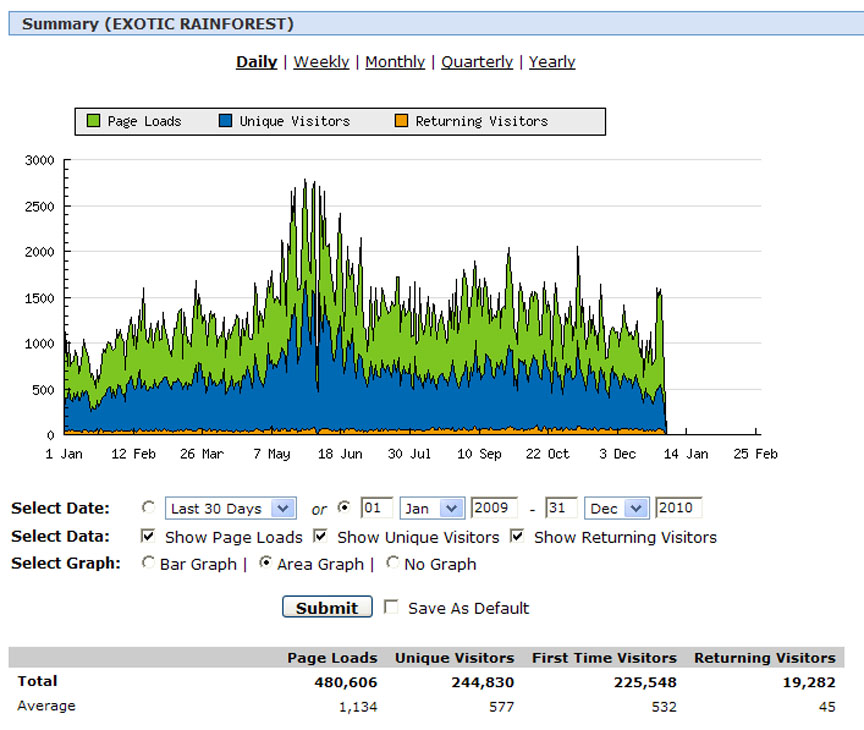Open the Quarterly summary
864x730 pixels.
pyautogui.click(x=477, y=62)
